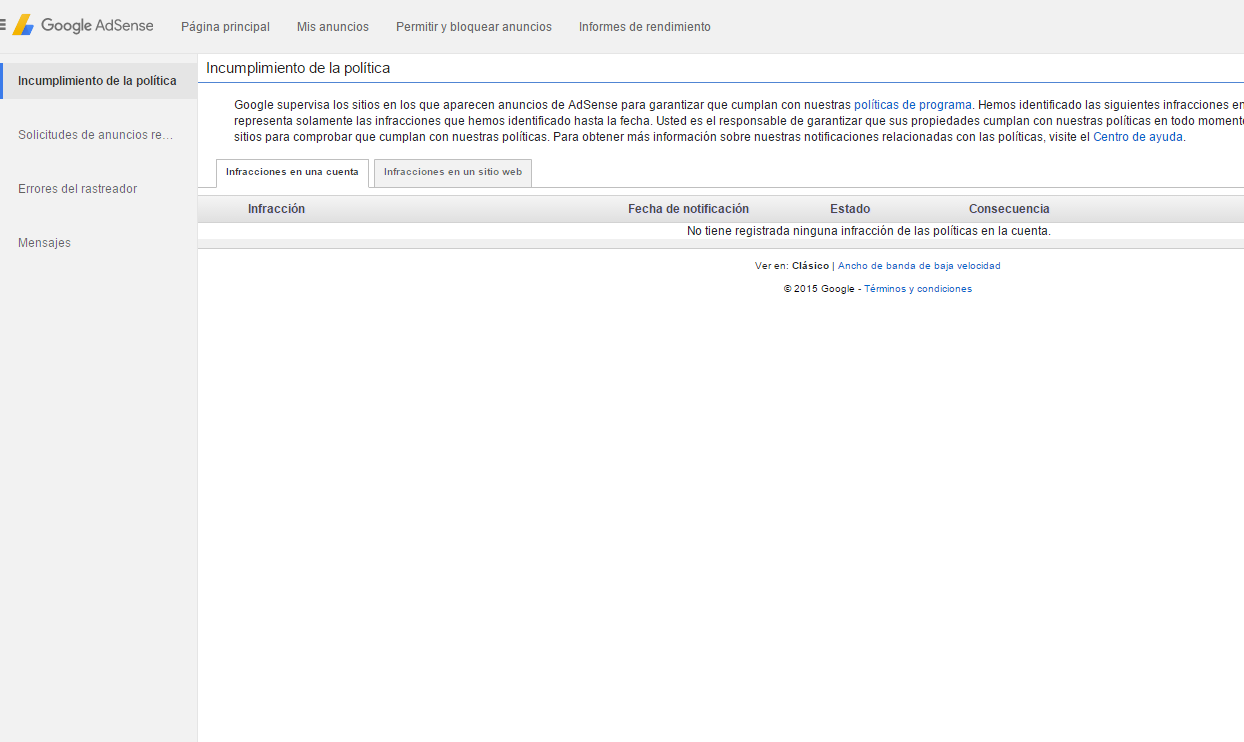Open the hamburger menu icon
This screenshot has width=1244, height=742.
[x=3, y=26]
